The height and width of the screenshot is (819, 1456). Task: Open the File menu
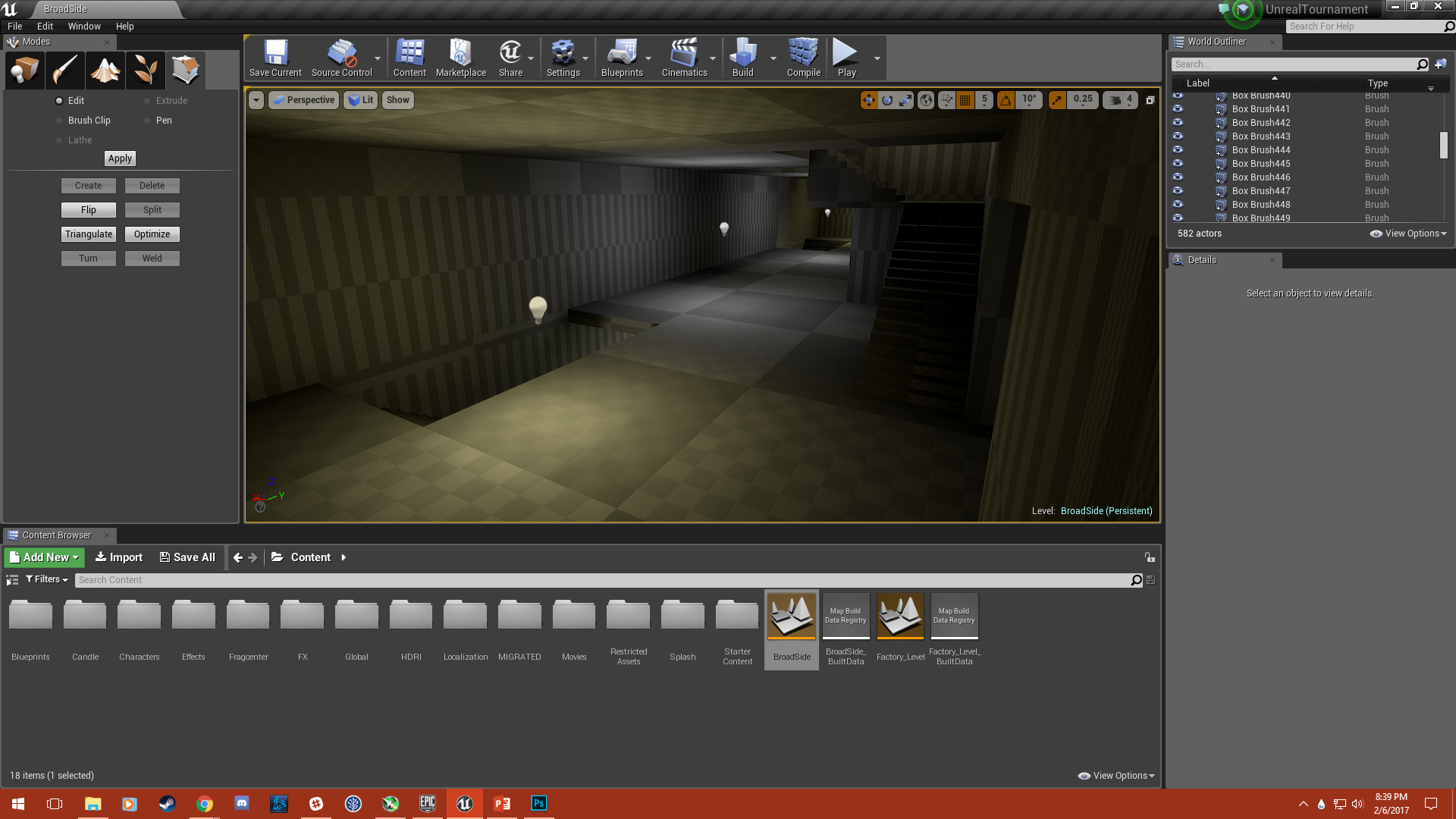(x=14, y=26)
